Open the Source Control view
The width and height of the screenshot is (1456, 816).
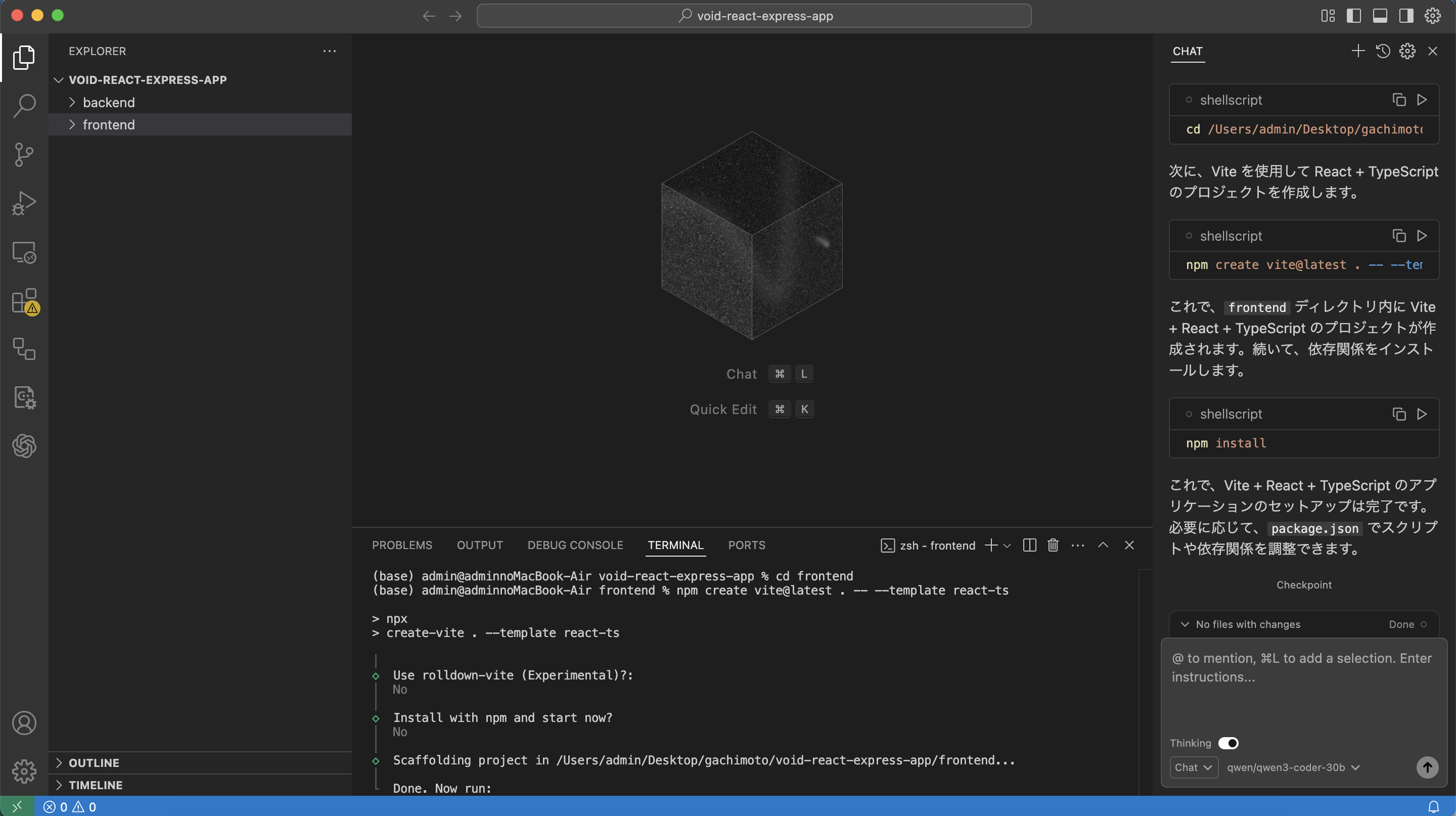tap(24, 154)
